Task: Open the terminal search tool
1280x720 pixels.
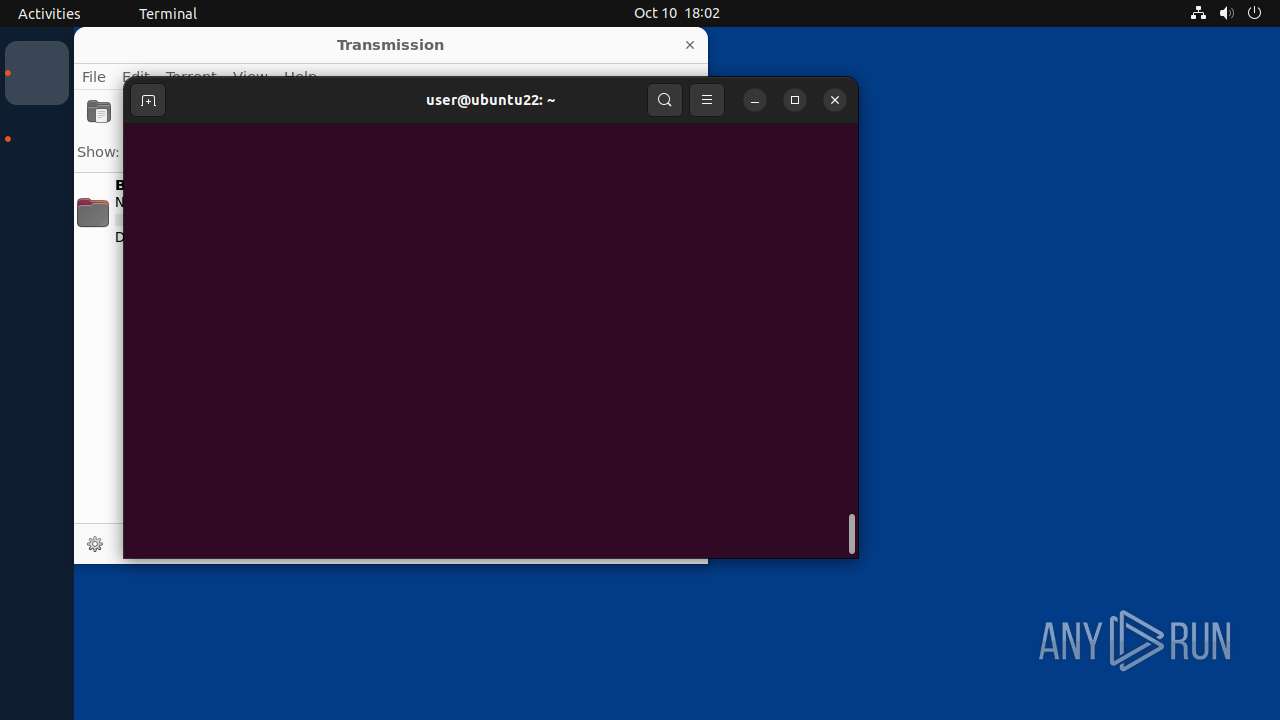Action: click(x=665, y=100)
